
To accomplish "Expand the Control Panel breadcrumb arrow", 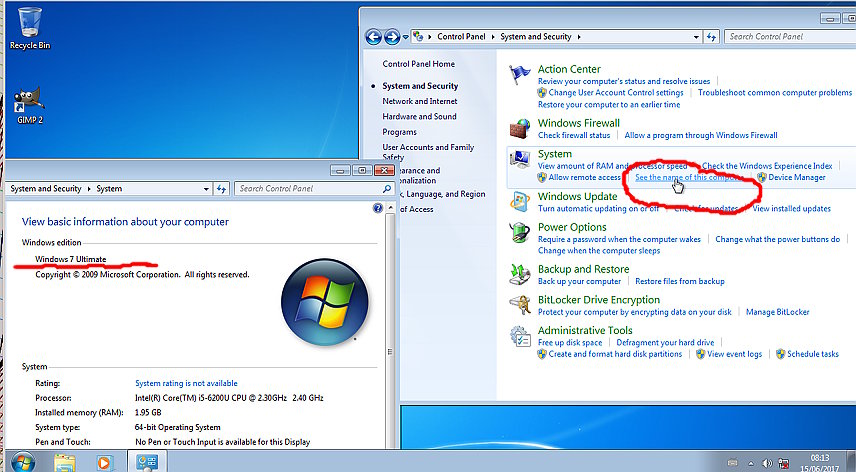I will (494, 37).
